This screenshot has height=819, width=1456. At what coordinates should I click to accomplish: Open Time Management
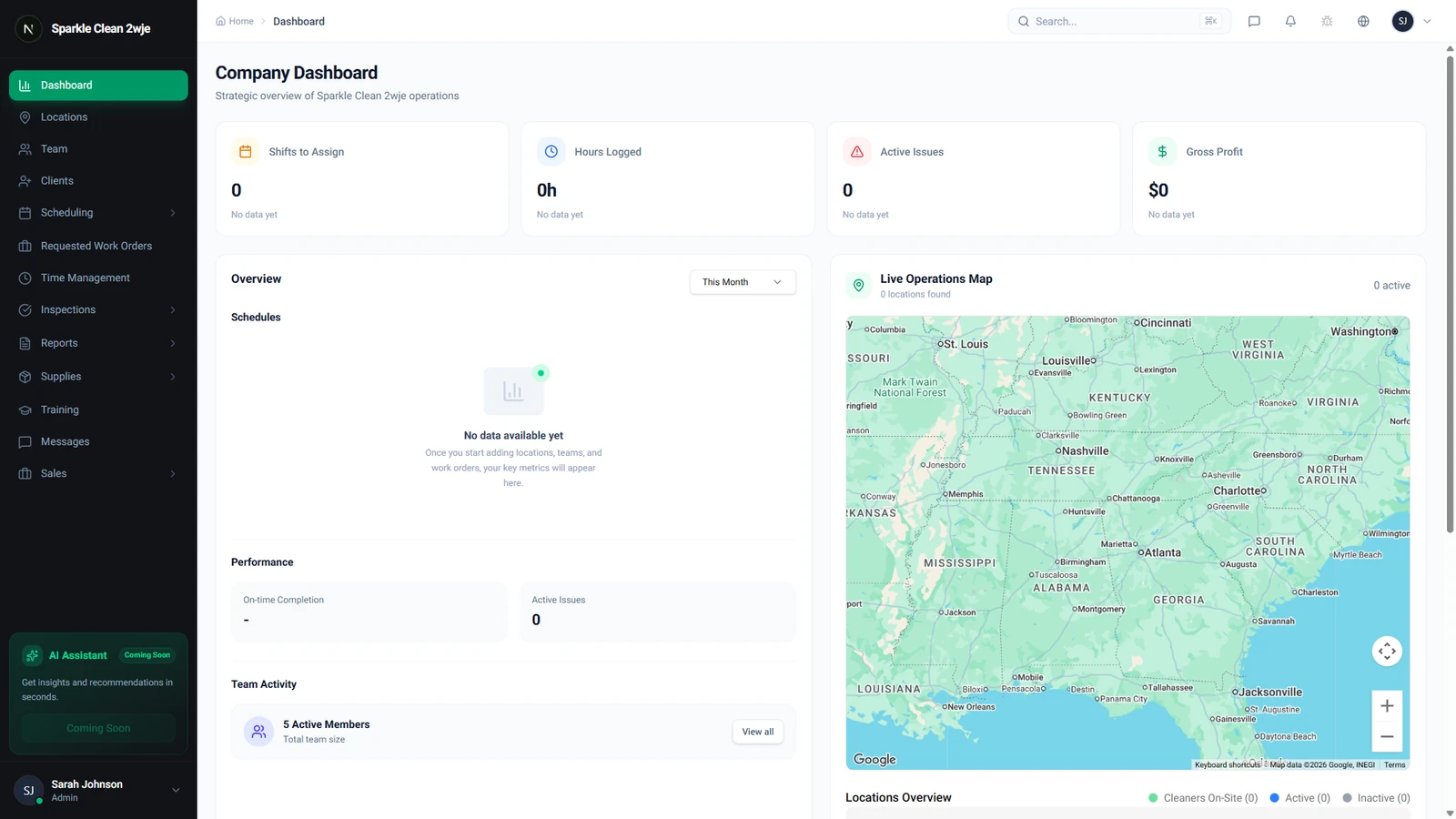(98, 278)
